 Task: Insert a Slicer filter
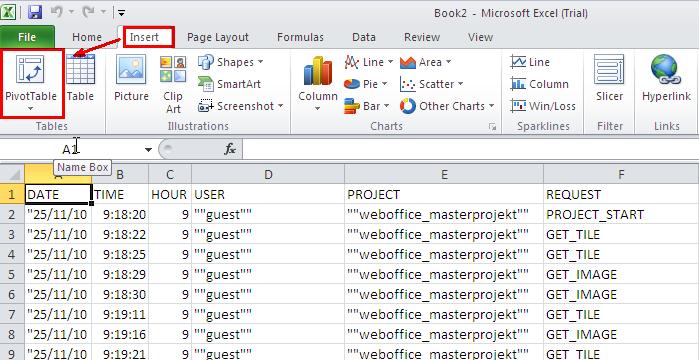tap(609, 77)
